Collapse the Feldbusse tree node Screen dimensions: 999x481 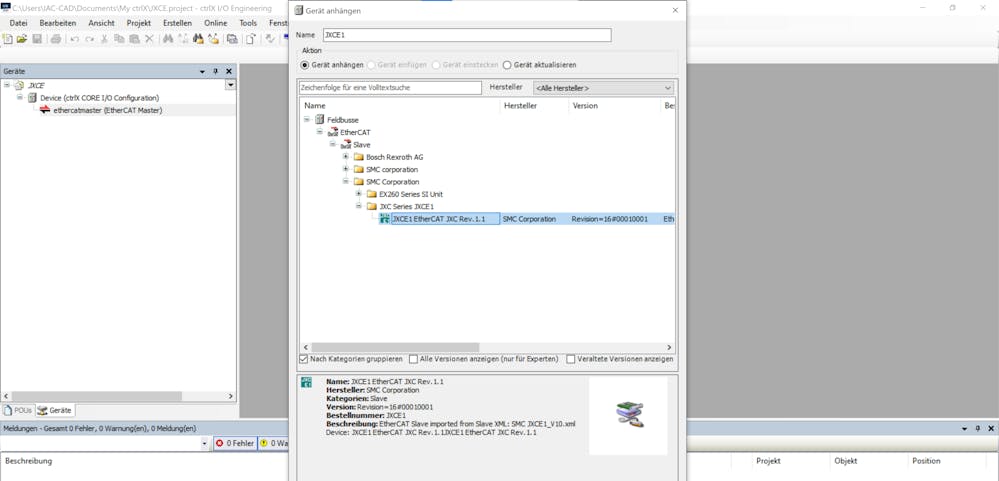pyautogui.click(x=307, y=119)
